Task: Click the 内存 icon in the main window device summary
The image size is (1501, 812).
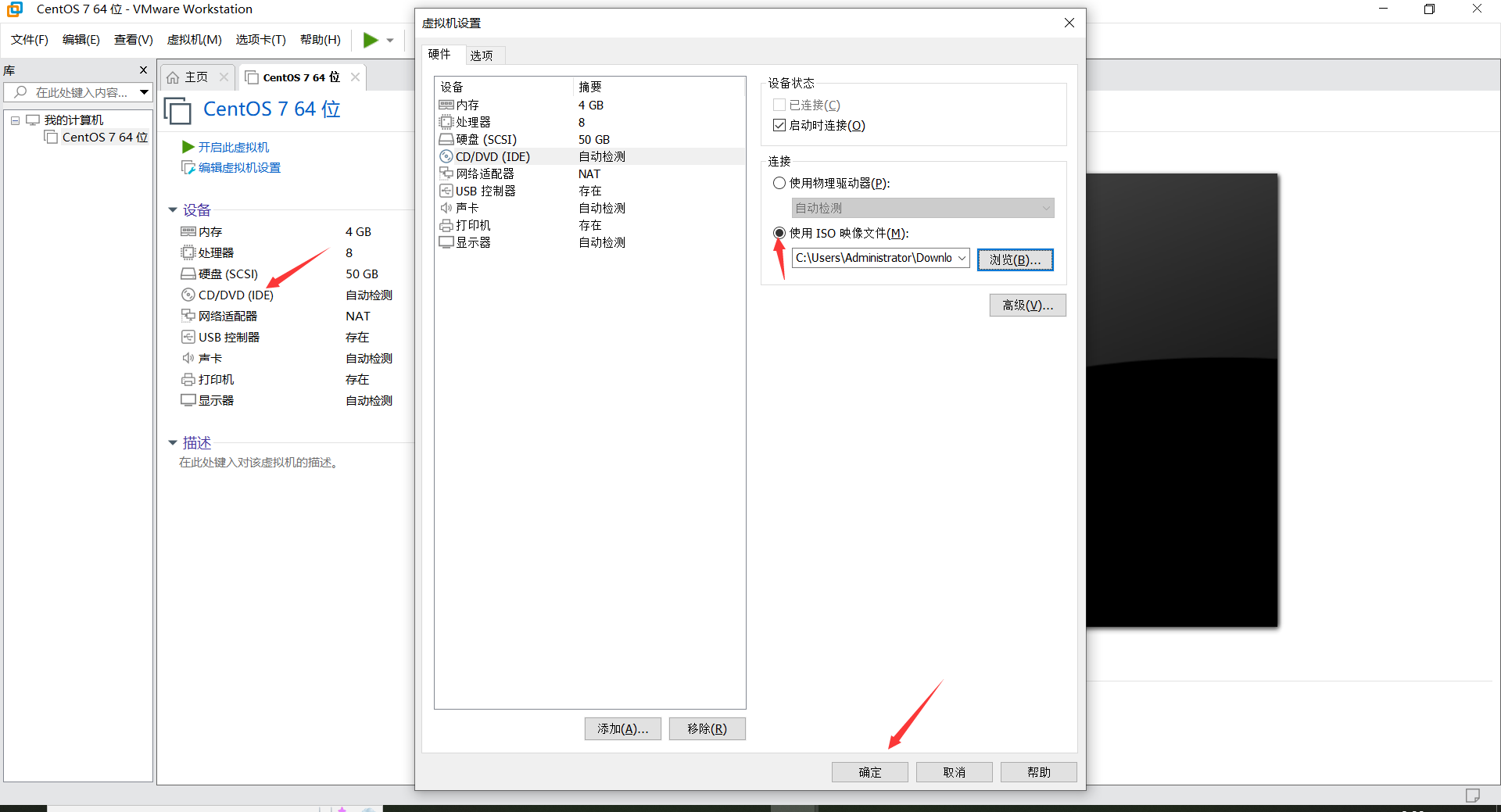Action: tap(188, 231)
